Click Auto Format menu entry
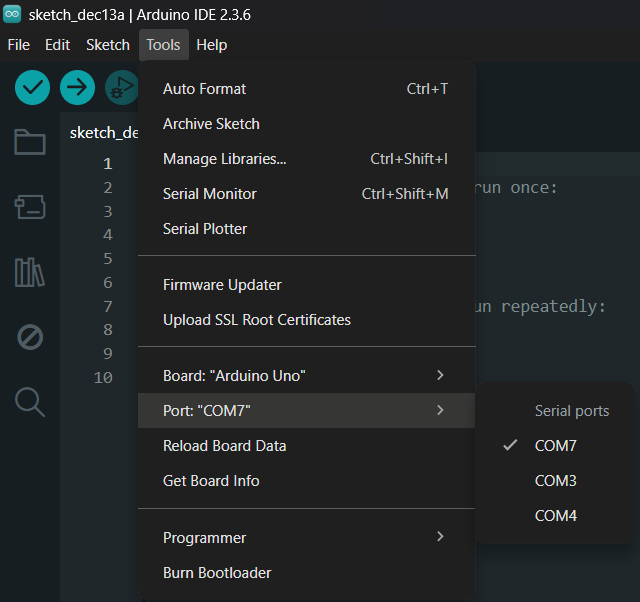 pyautogui.click(x=204, y=89)
